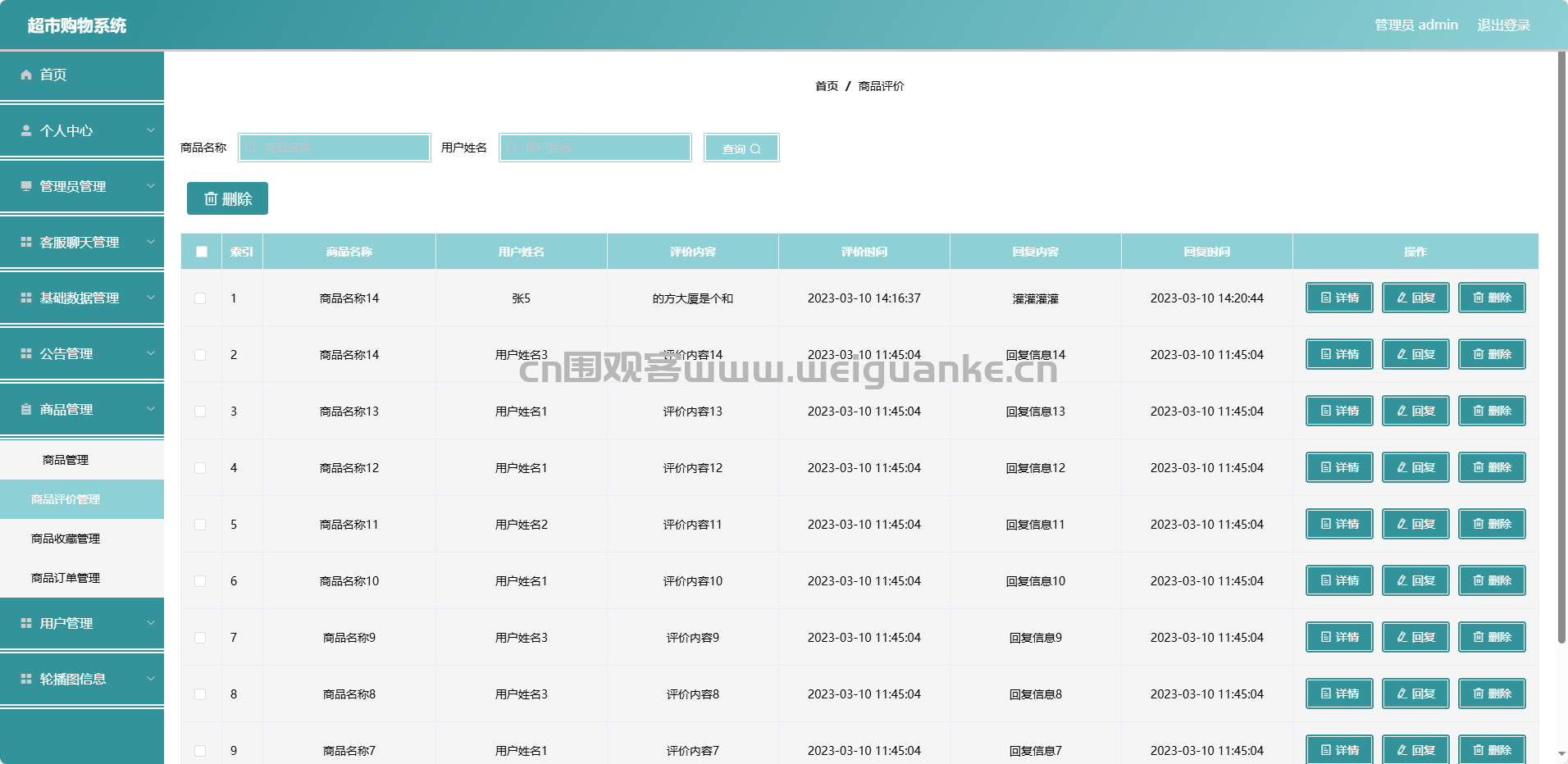Screen dimensions: 1568x764
Task: Click the vertical page scrollbar
Action: 1561,348
